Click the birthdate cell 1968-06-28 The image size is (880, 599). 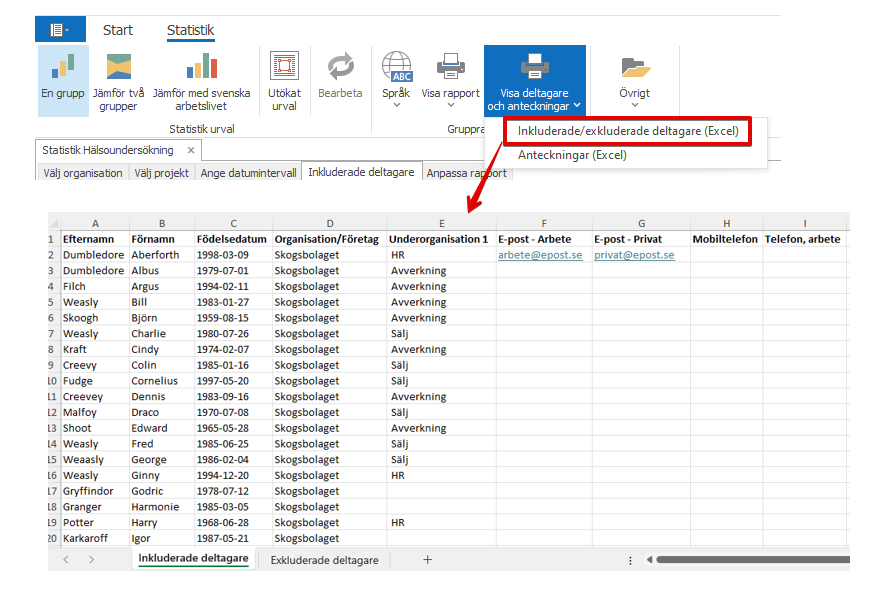point(233,522)
